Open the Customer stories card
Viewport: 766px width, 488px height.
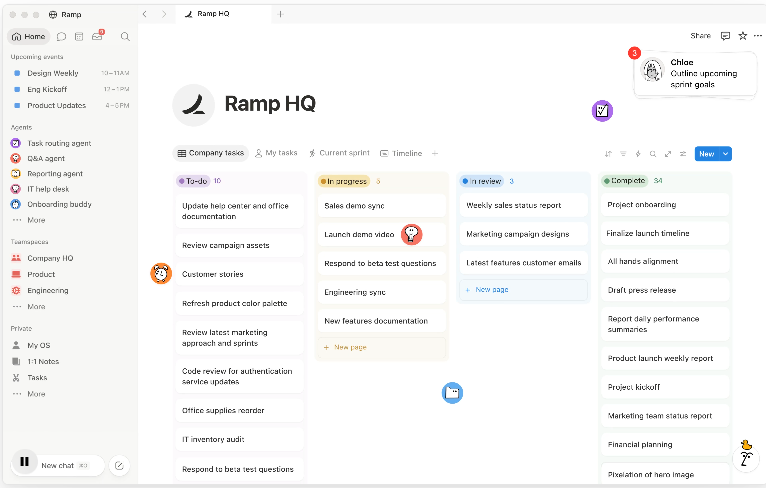point(239,274)
